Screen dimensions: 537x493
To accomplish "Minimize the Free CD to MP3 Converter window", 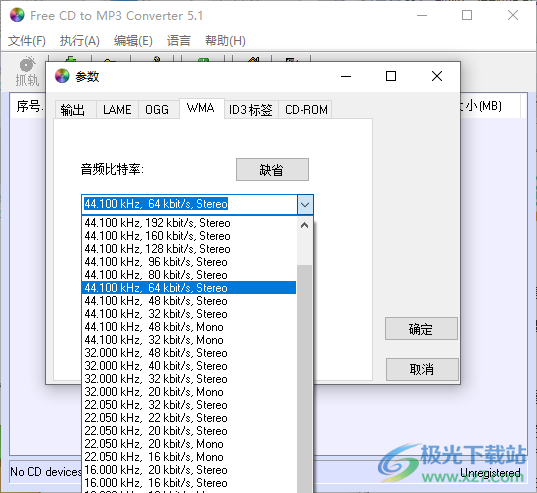I will [x=422, y=15].
